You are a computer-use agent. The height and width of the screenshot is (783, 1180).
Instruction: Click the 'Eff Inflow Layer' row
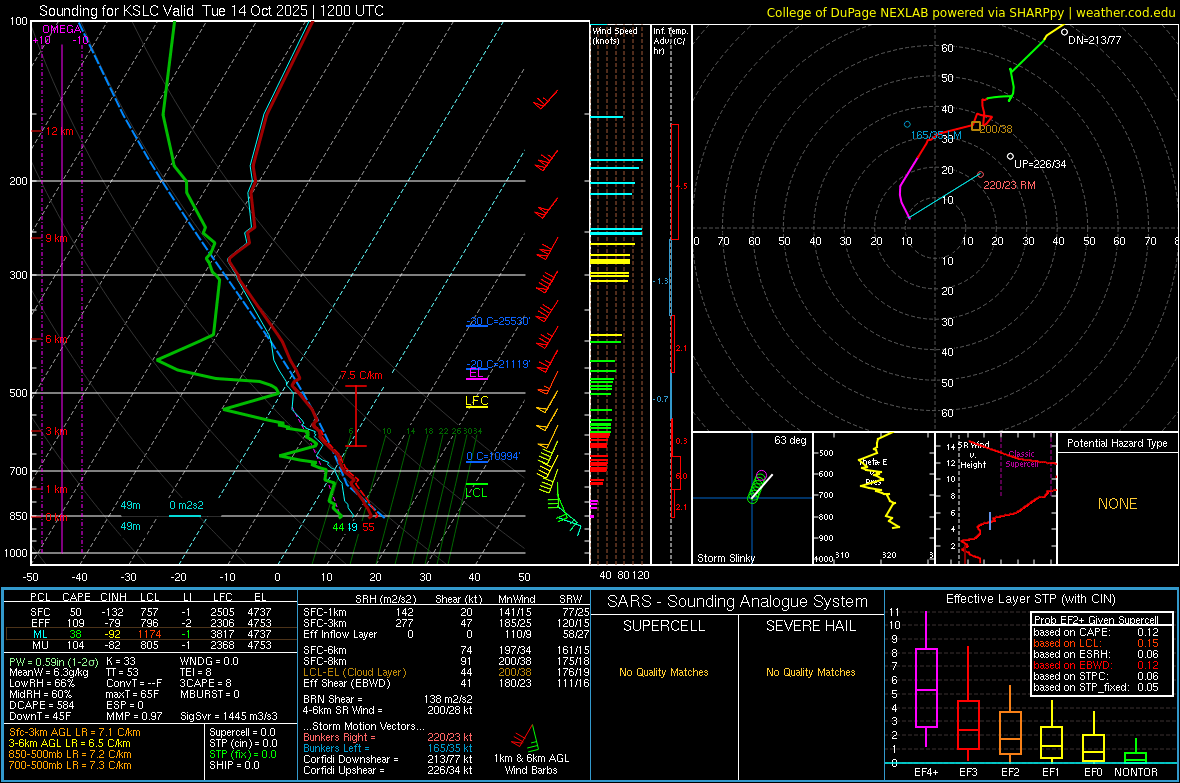pyautogui.click(x=446, y=634)
